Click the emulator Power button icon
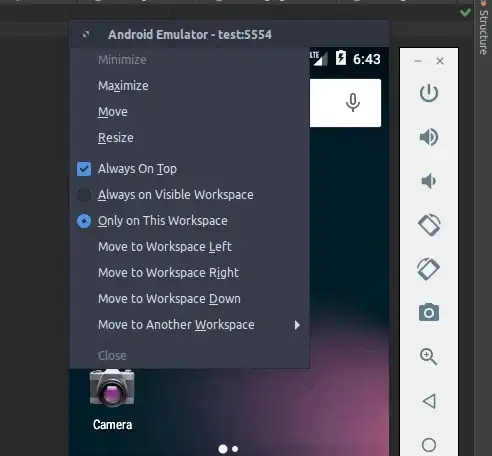The image size is (492, 456). click(429, 93)
